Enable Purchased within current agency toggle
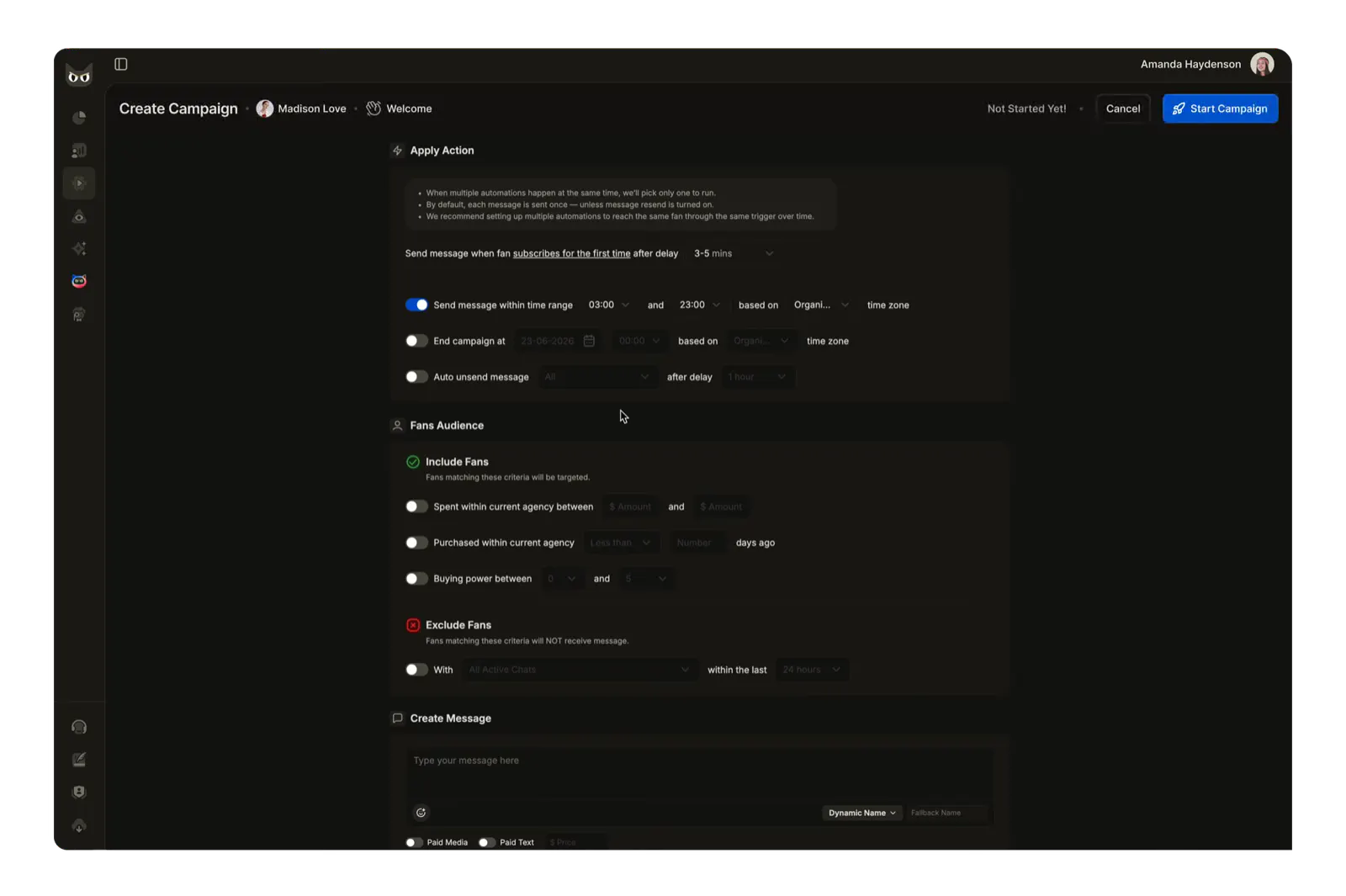1346x896 pixels. tap(416, 543)
